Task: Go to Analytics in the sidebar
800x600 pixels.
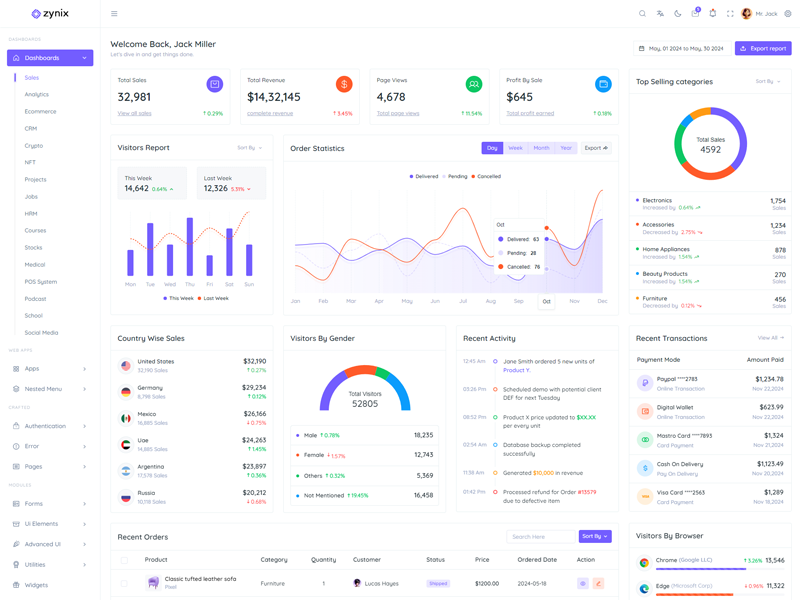Action: coord(37,94)
